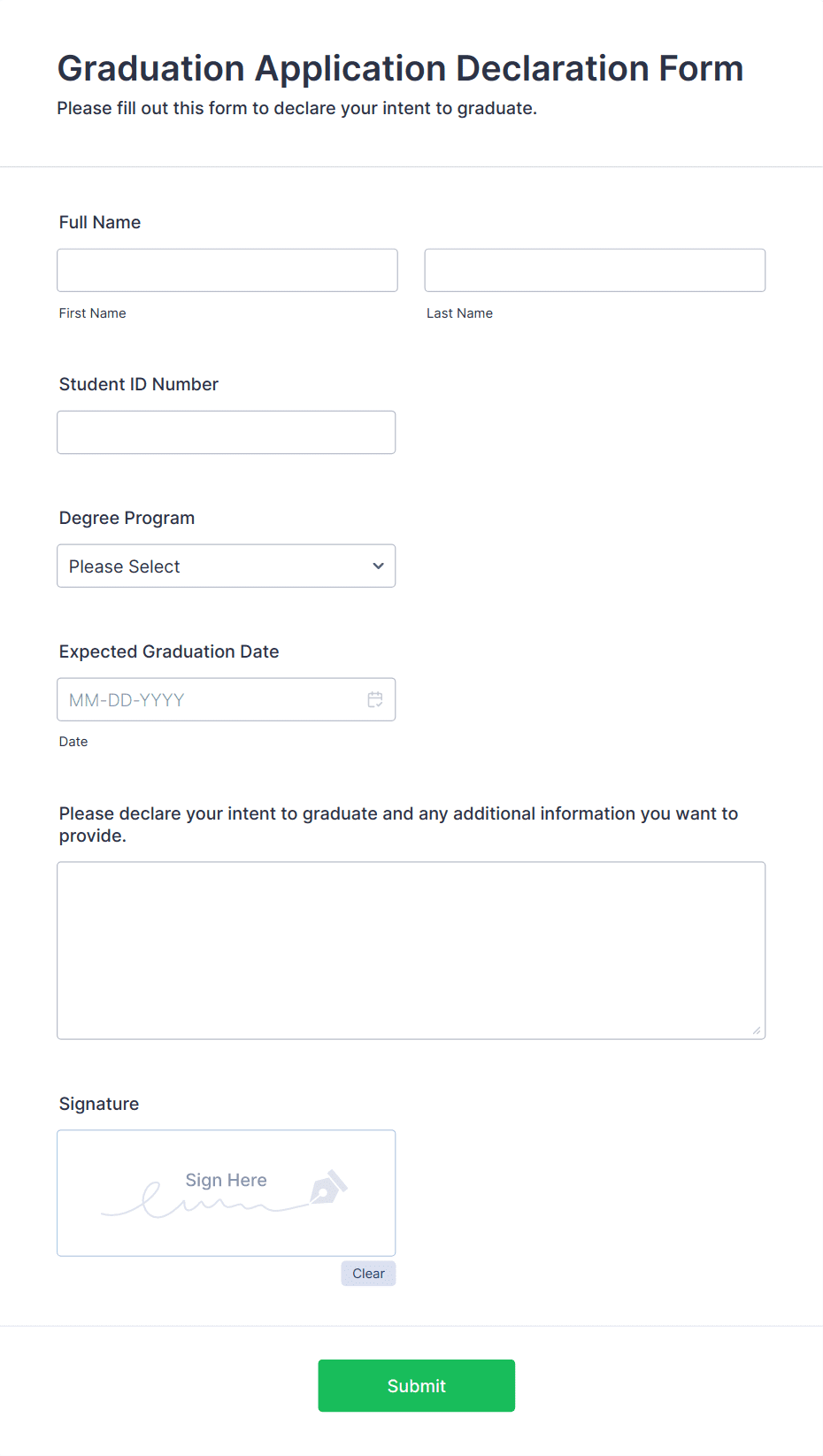Screen dimensions: 823x1456
Task: Focus the Last Name input field
Action: (x=595, y=270)
